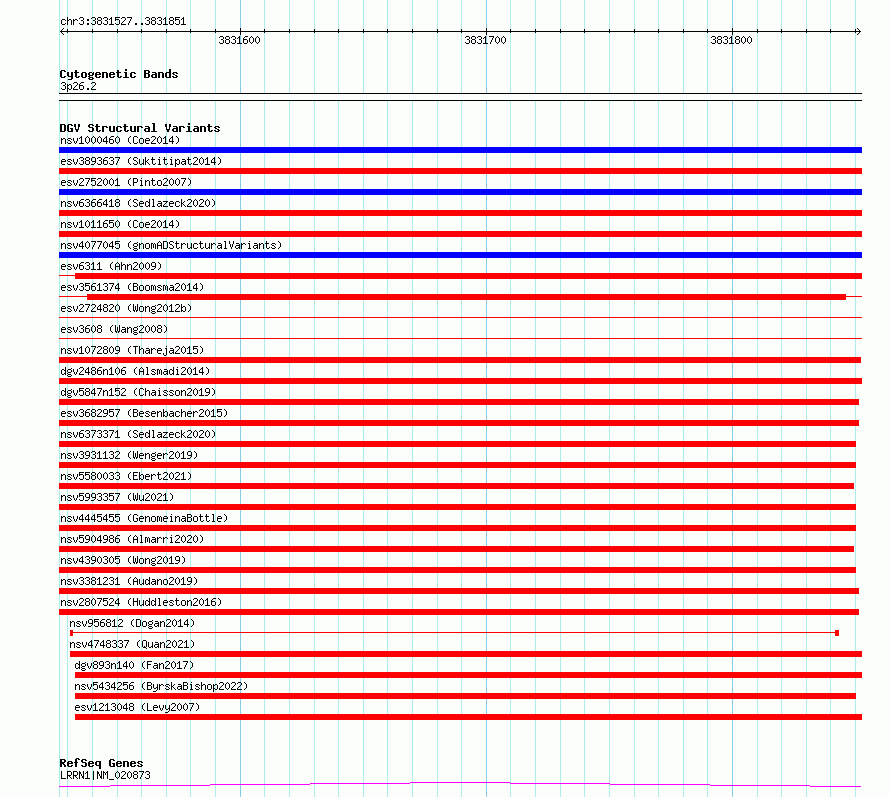Viewport: 890px width, 797px height.
Task: Click the magenta LRRN1 gene line
Action: tap(460, 785)
